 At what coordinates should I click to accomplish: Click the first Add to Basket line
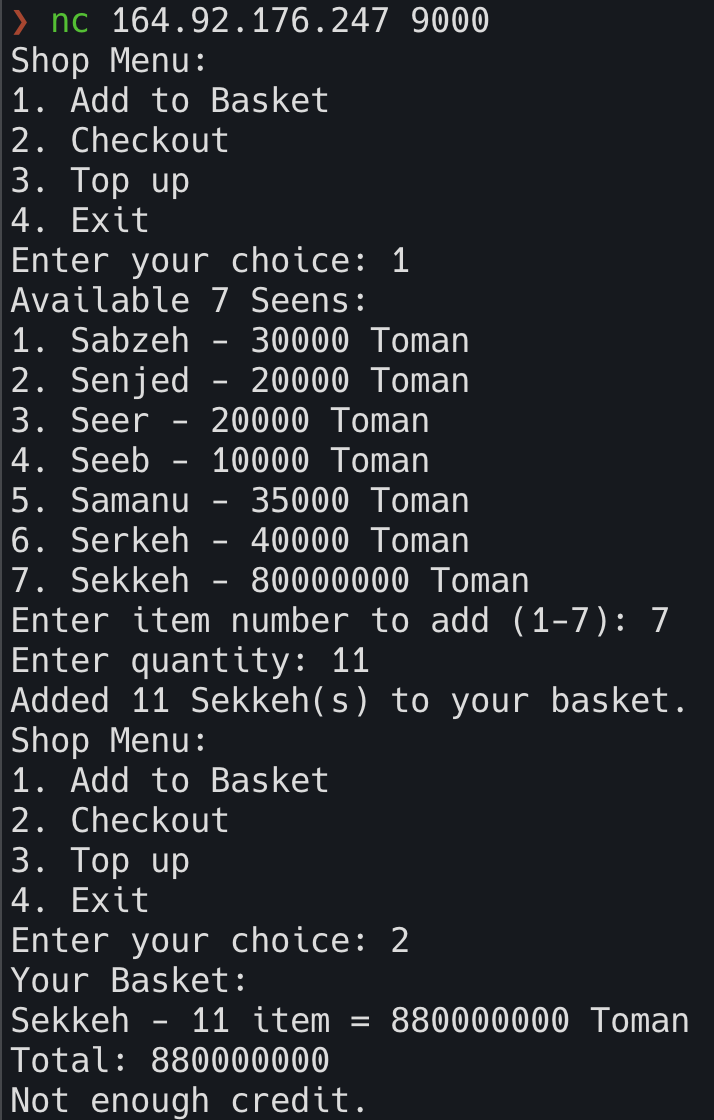tap(170, 100)
